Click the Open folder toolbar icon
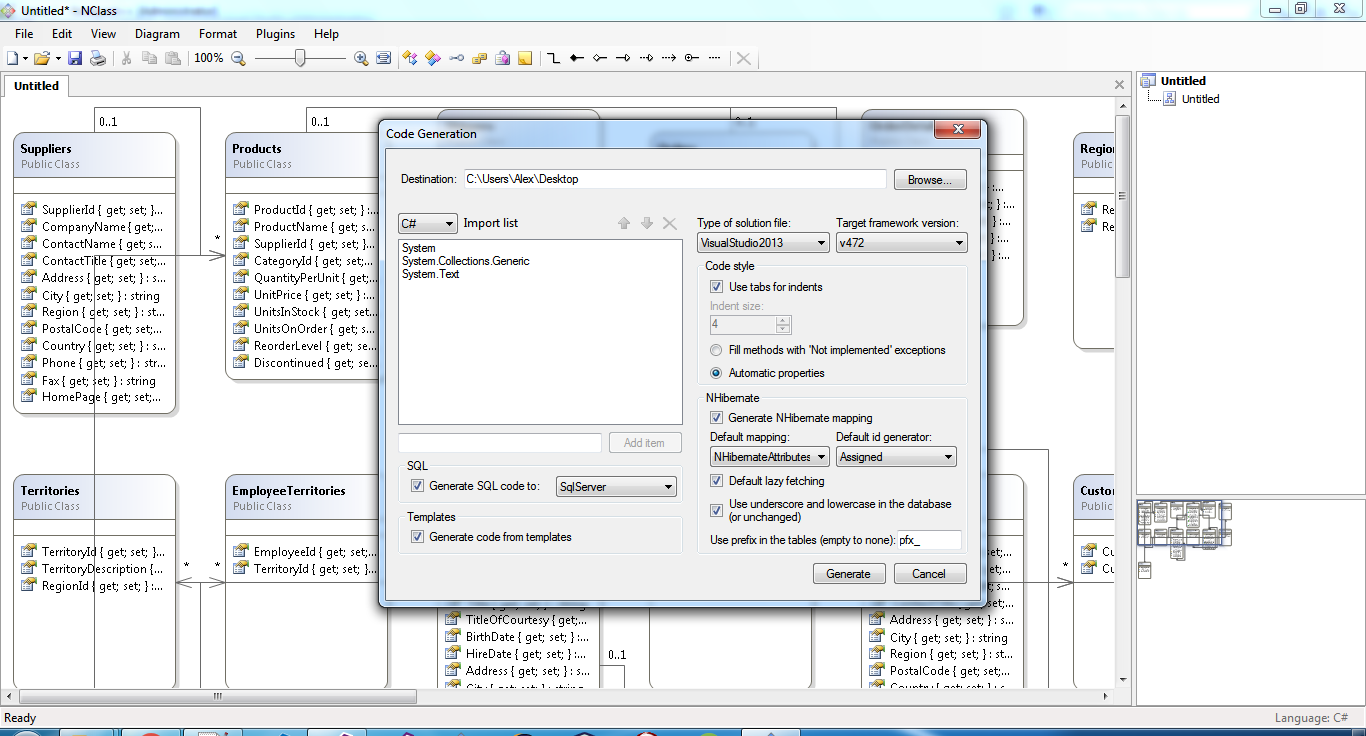 click(x=42, y=58)
